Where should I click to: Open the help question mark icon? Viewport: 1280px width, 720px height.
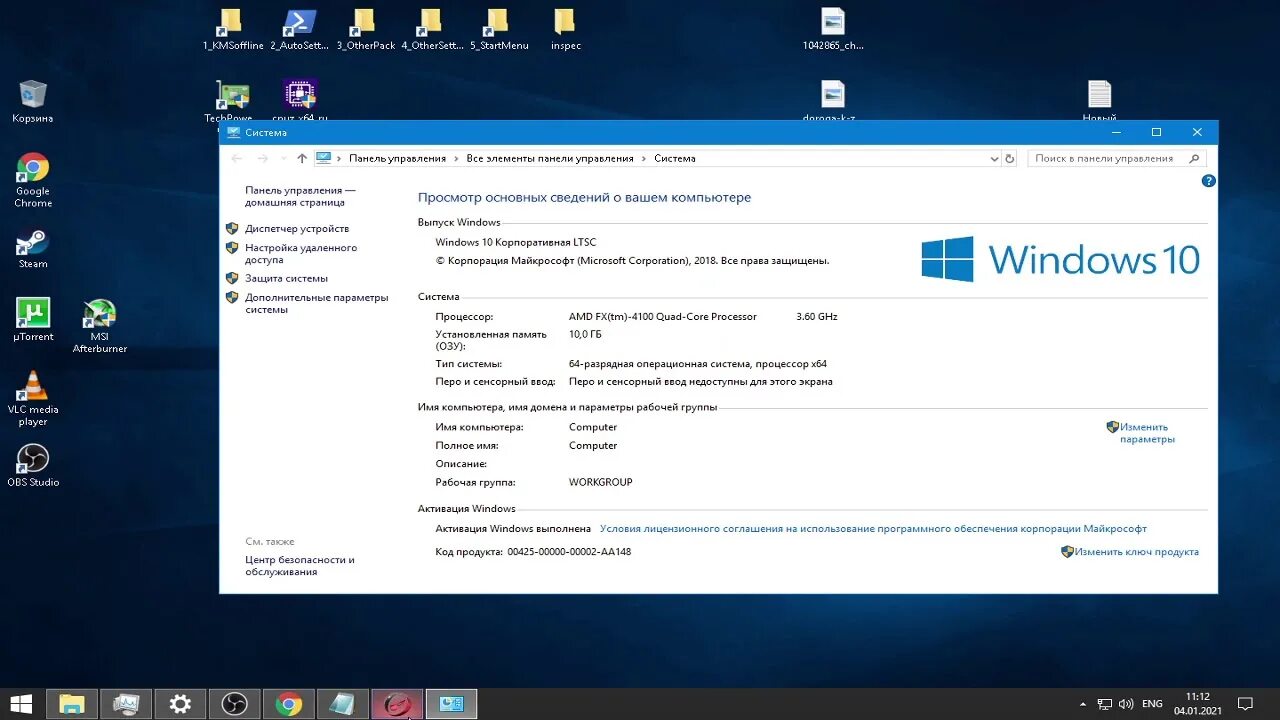[x=1208, y=181]
